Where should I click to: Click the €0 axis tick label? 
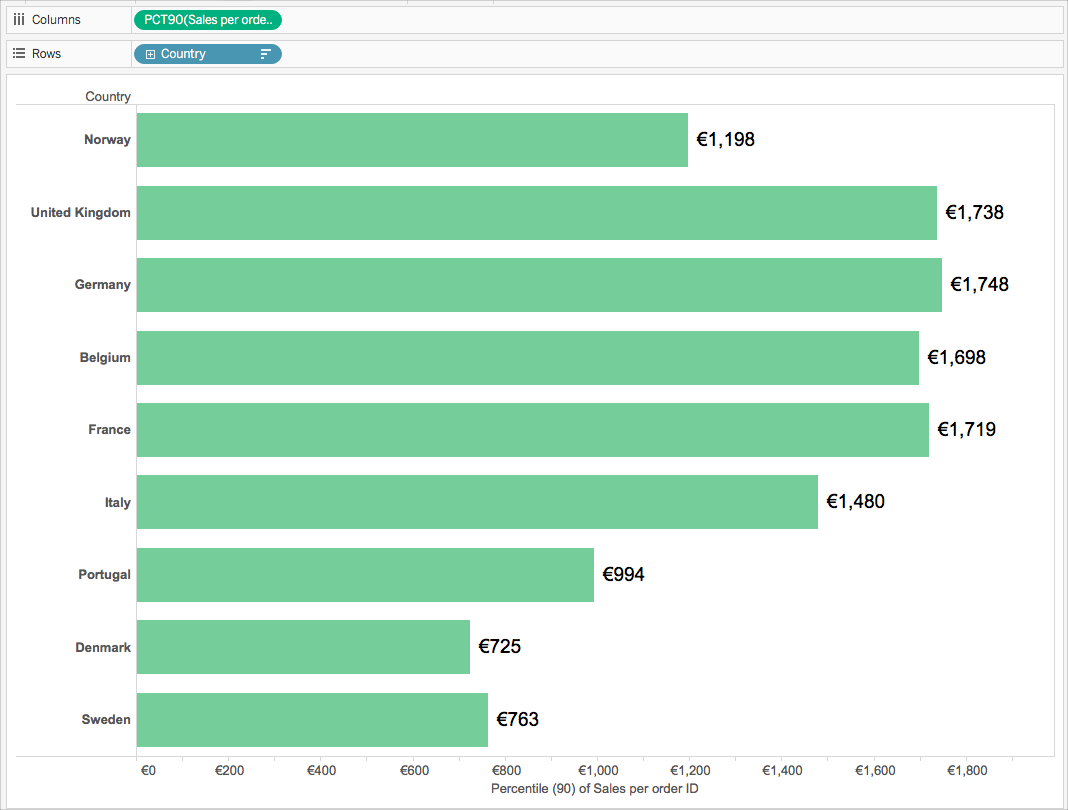(148, 770)
